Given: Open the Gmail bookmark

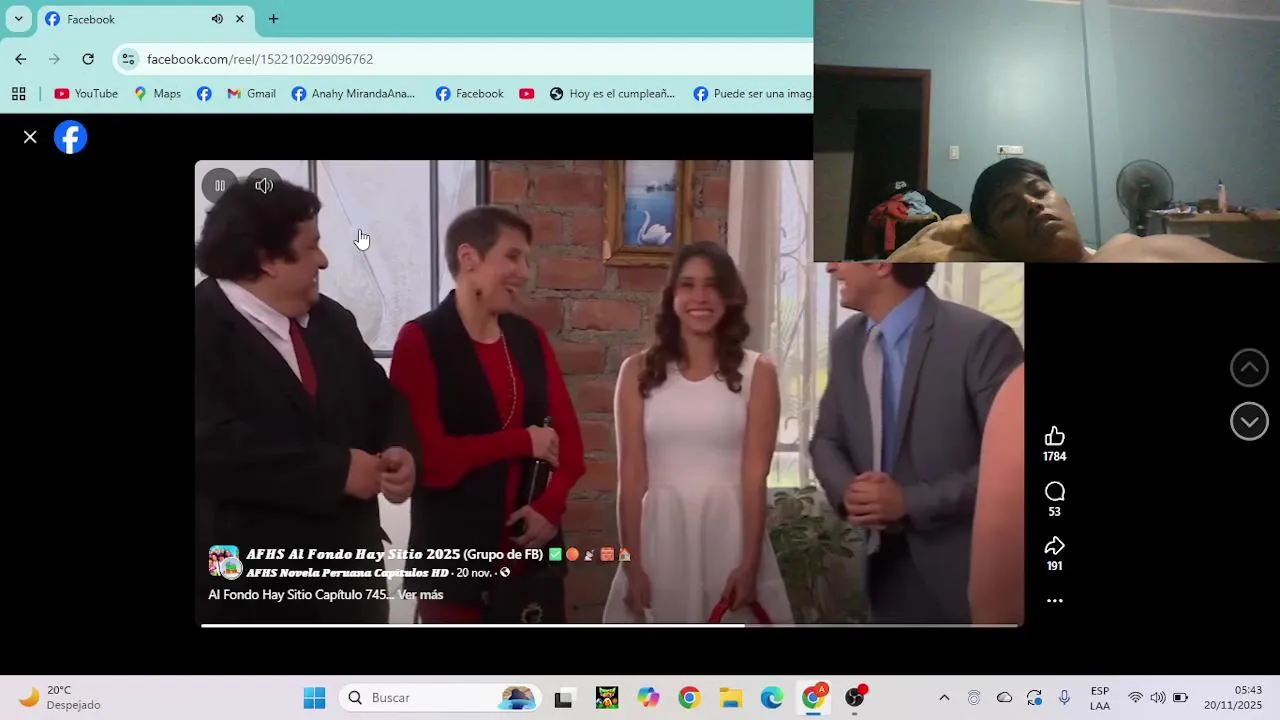Looking at the screenshot, I should pyautogui.click(x=251, y=94).
